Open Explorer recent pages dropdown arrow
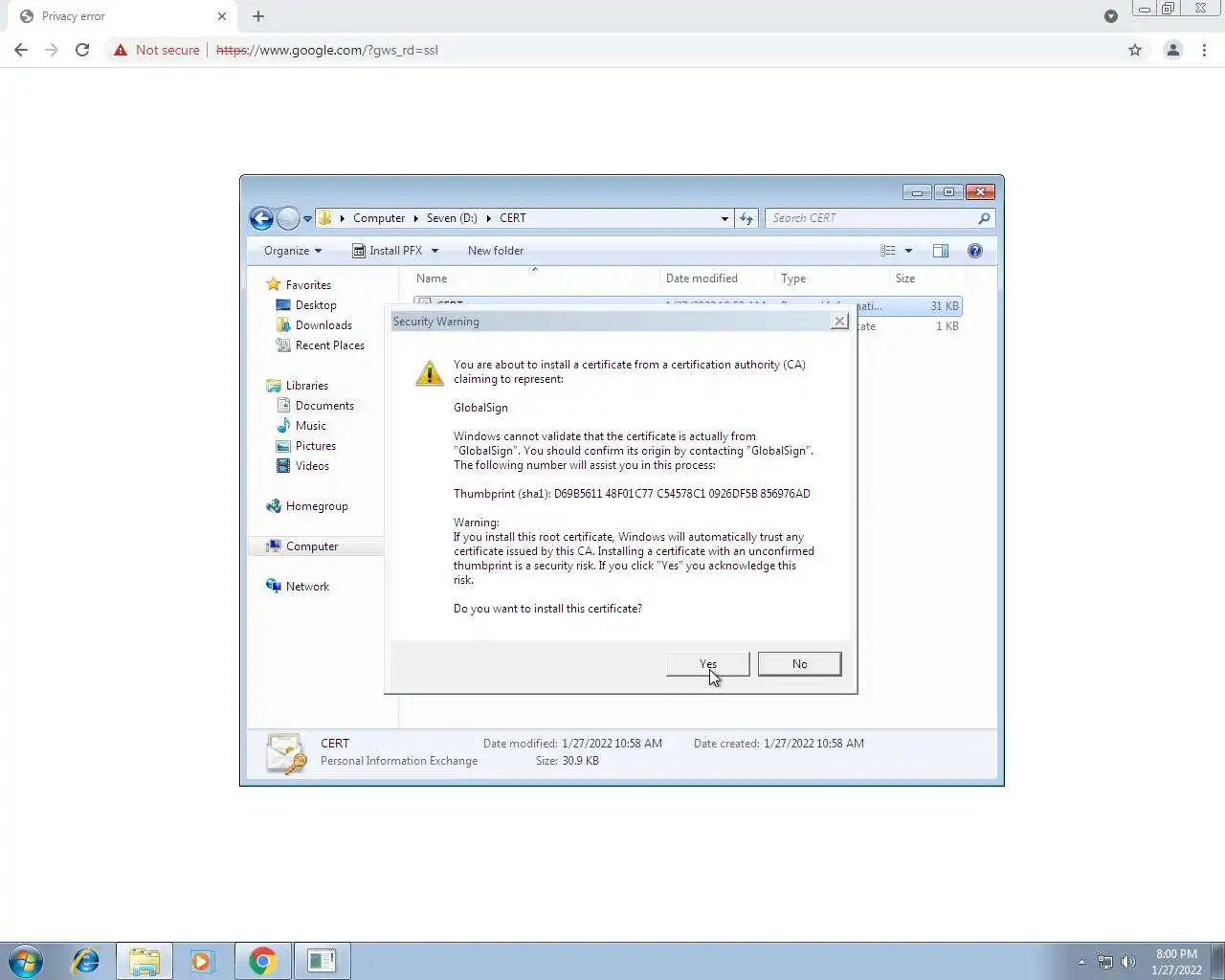Screen dimensions: 1225x980 pos(307,218)
